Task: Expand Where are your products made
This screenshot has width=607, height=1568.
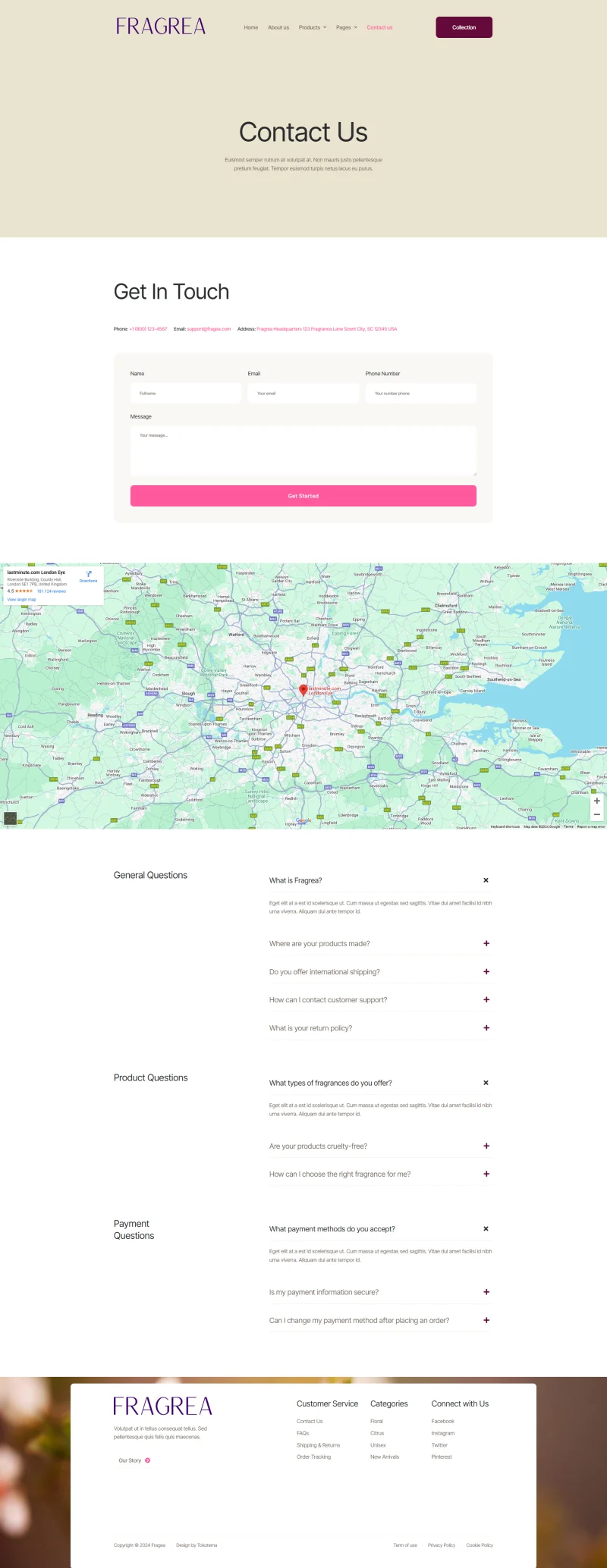Action: (x=379, y=944)
